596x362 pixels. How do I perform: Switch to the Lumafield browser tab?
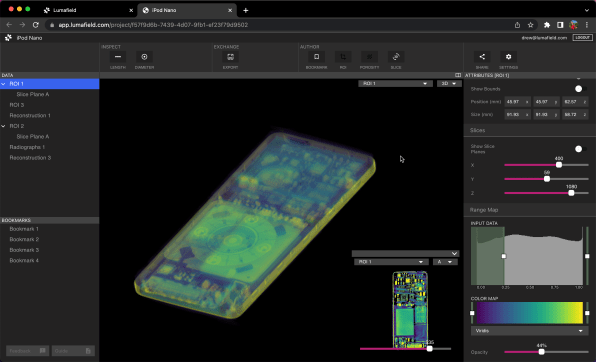click(88, 10)
